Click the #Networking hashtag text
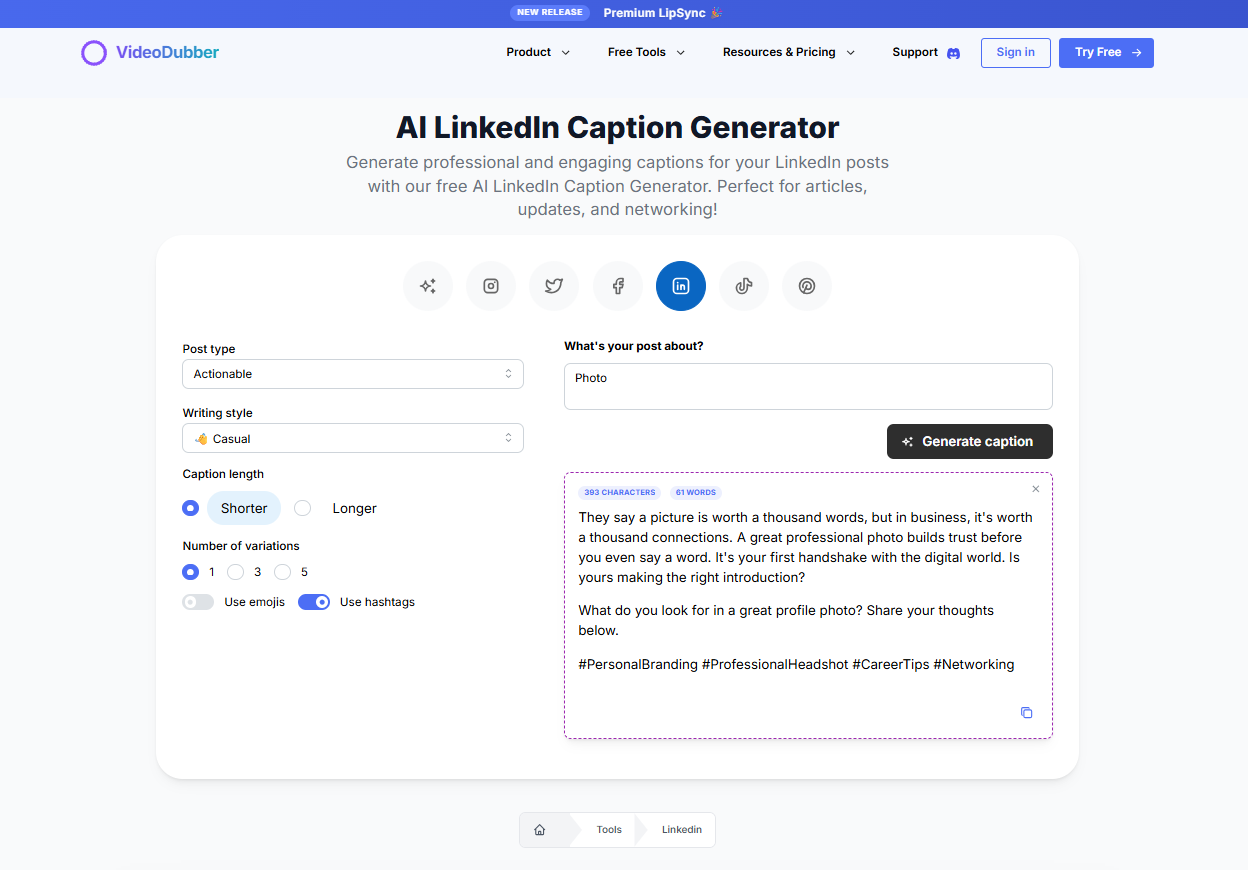Screen dimensions: 1248x870 [974, 664]
